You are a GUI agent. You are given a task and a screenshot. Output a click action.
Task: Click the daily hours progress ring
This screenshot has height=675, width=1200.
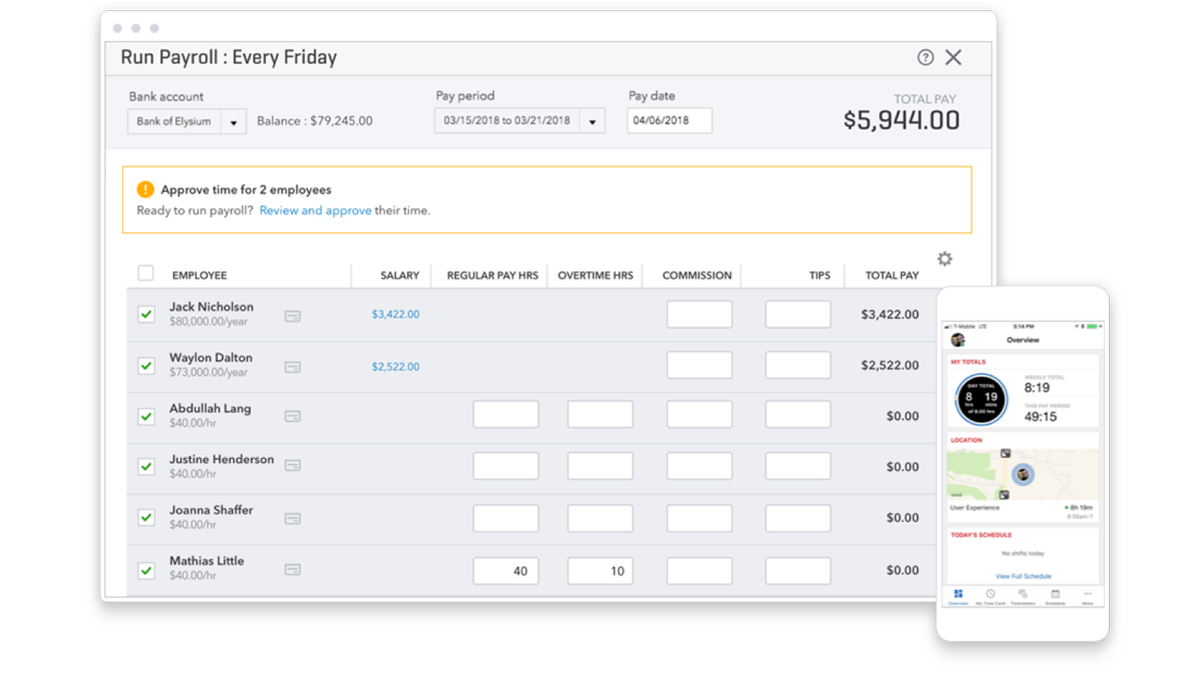click(980, 399)
